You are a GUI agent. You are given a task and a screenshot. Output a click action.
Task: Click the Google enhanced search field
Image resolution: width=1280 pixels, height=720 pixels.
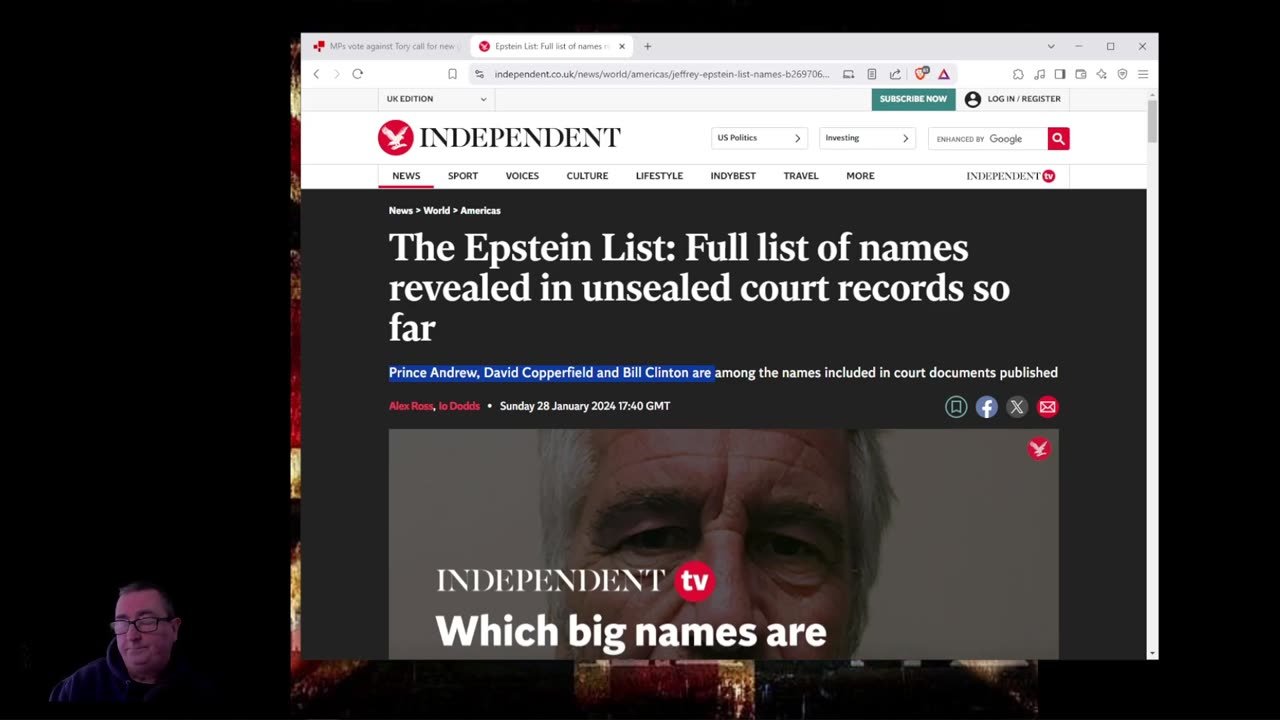pyautogui.click(x=988, y=139)
